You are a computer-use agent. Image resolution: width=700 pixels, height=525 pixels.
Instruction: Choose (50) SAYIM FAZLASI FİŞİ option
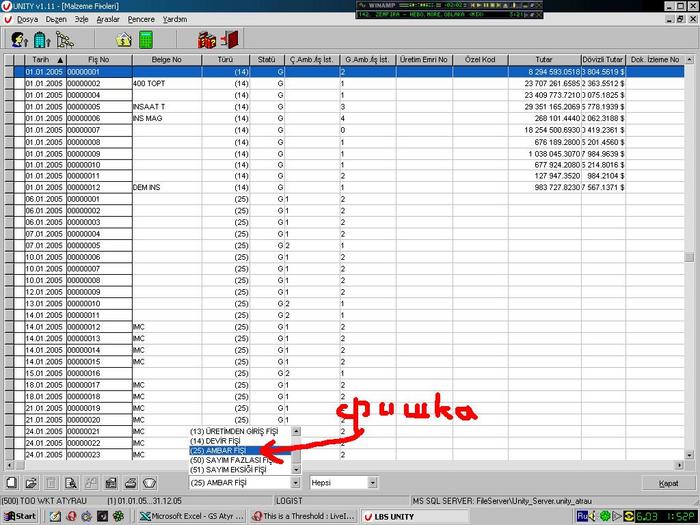[x=229, y=459]
